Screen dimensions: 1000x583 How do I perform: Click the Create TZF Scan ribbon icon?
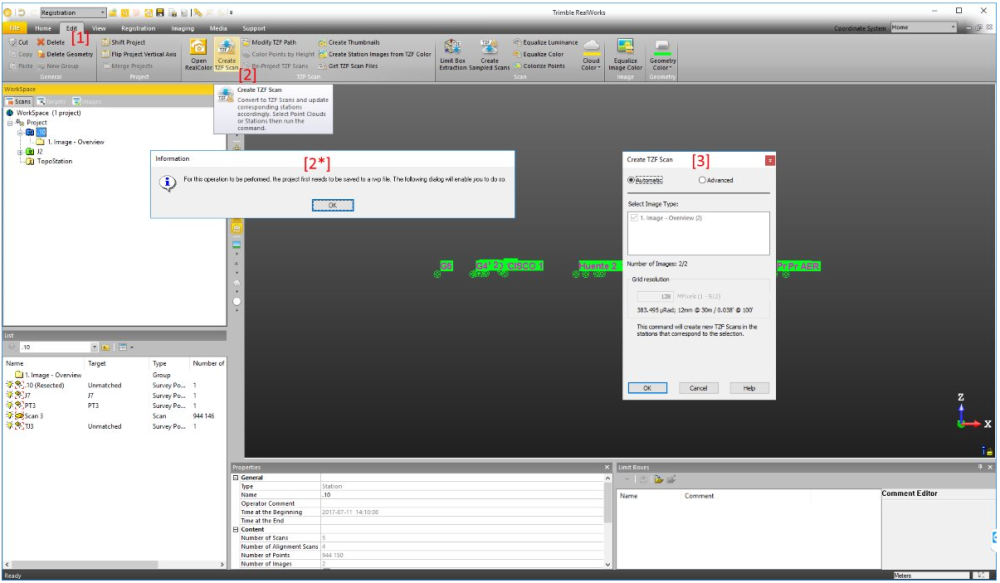(226, 54)
